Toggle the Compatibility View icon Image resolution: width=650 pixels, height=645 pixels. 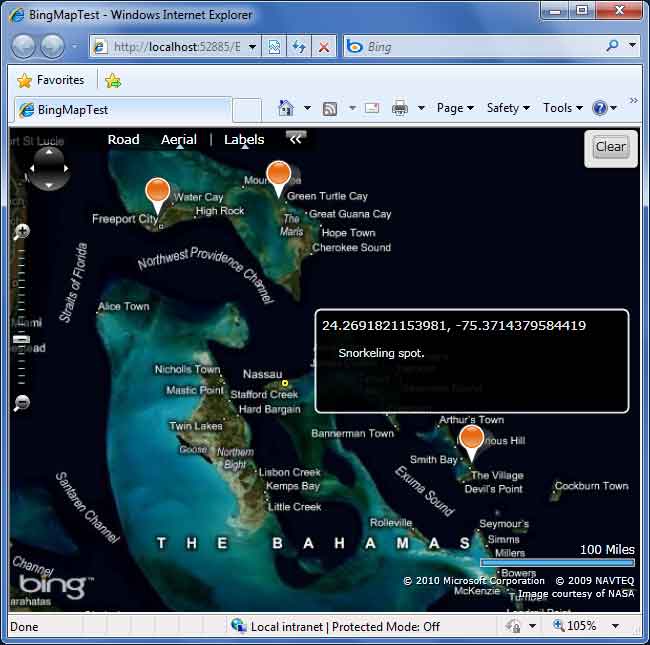click(274, 47)
